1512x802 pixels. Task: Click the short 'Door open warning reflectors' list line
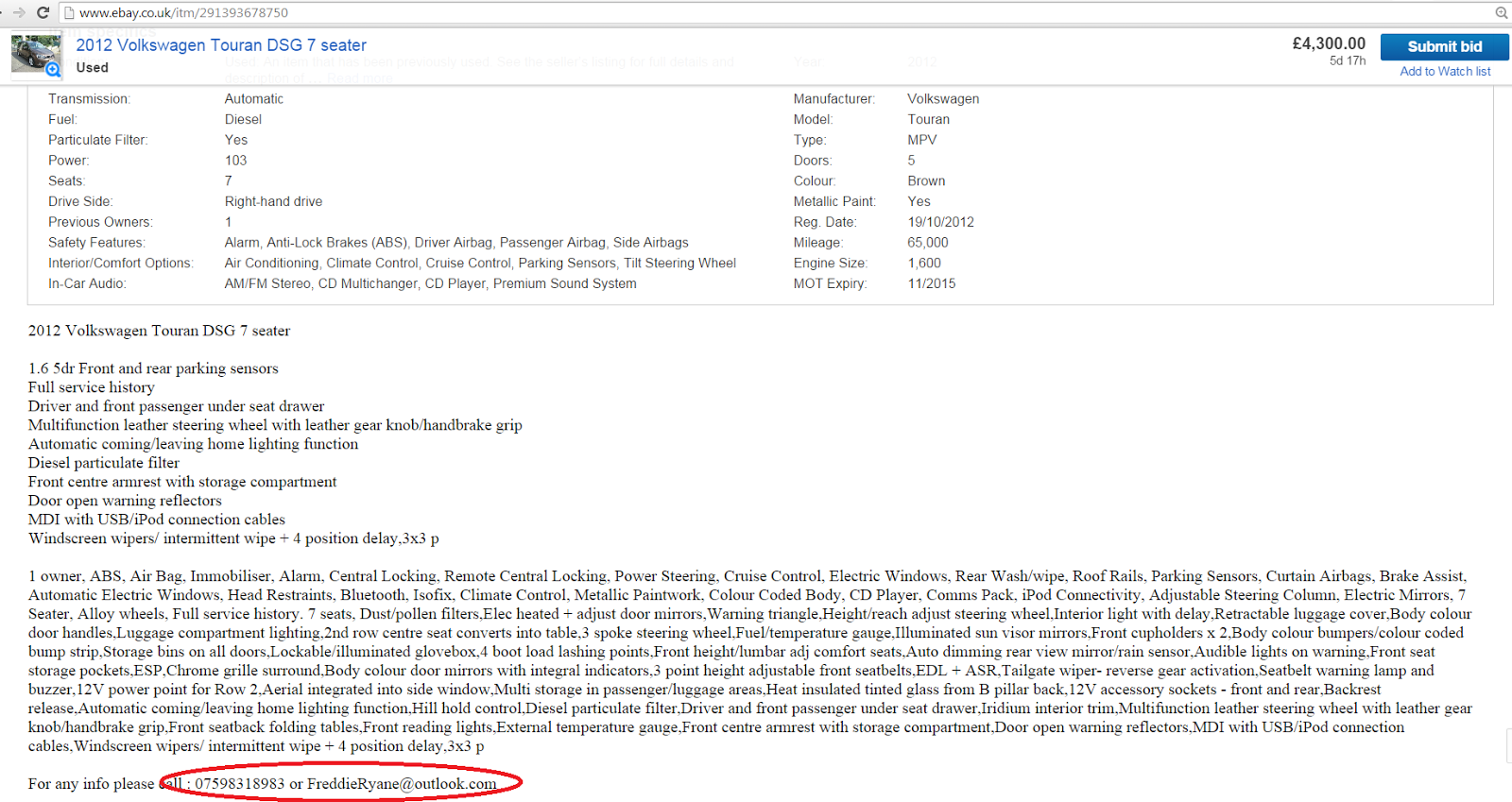click(125, 501)
